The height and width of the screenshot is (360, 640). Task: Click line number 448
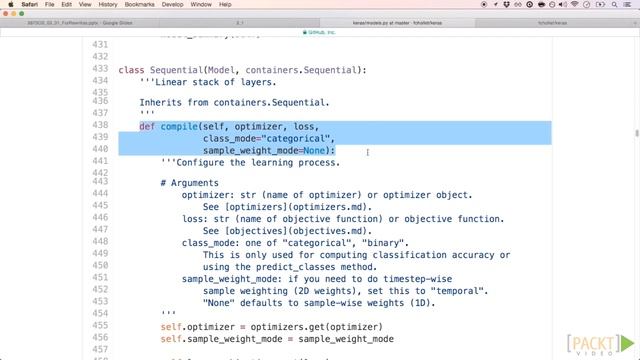coord(100,241)
